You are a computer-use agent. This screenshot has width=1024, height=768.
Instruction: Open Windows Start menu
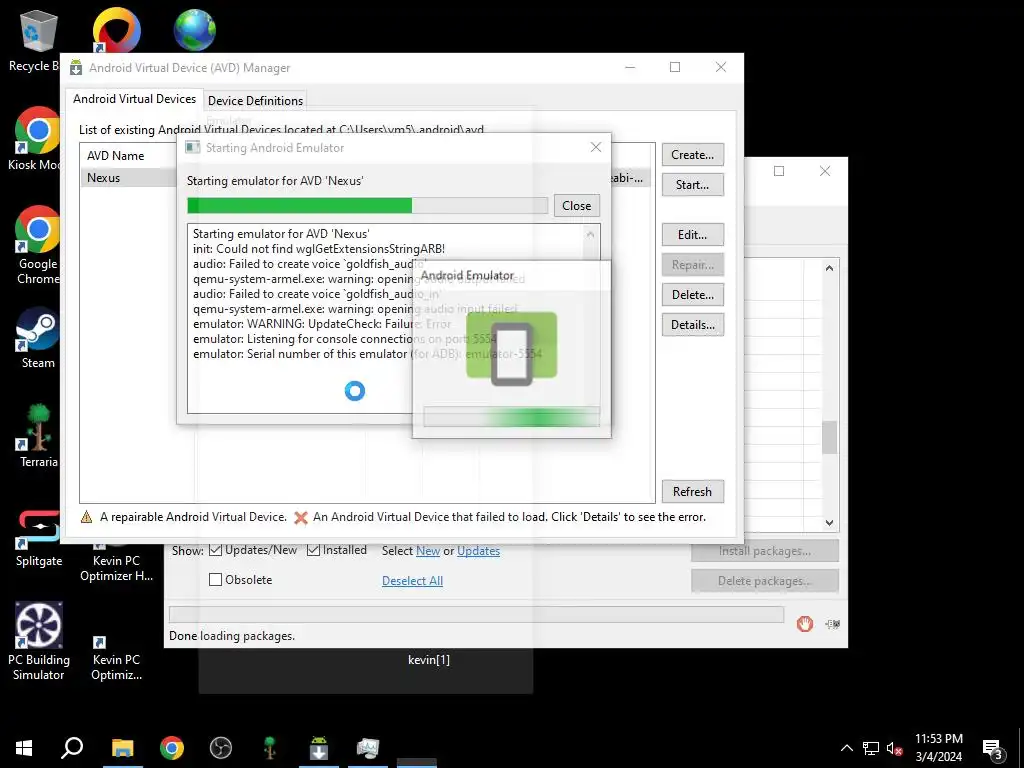24,748
